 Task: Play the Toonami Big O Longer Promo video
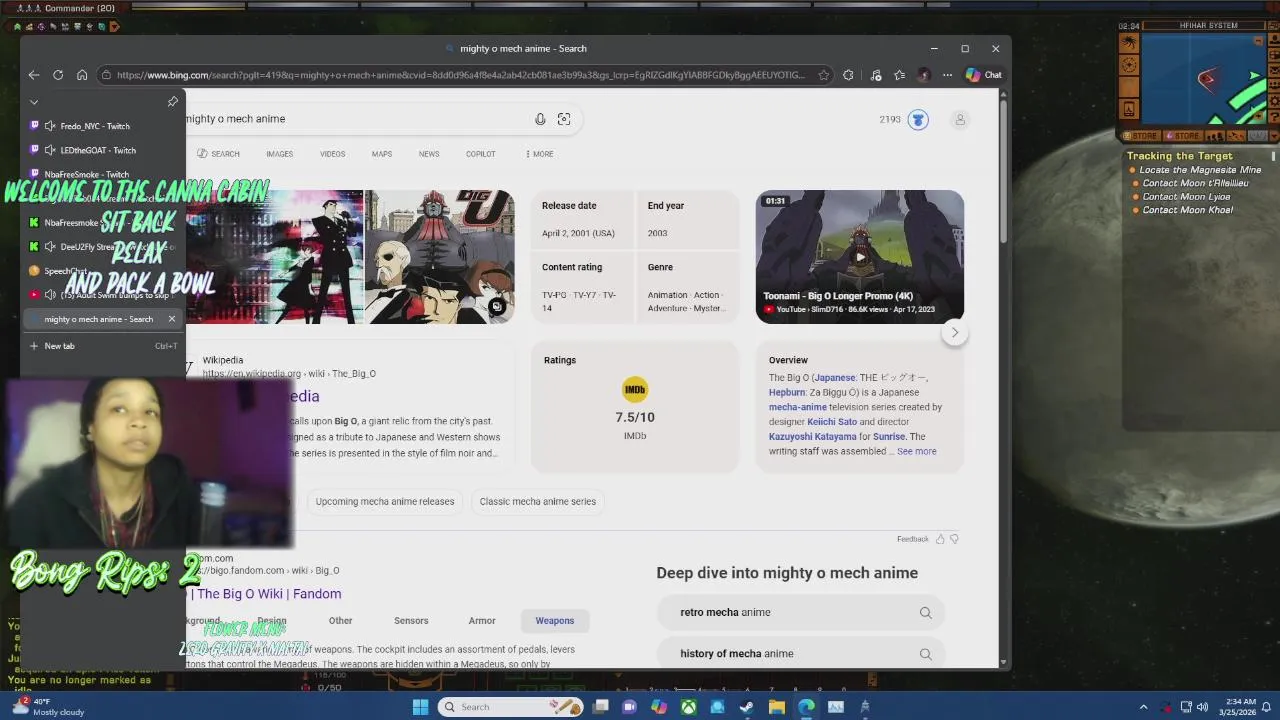(x=860, y=257)
